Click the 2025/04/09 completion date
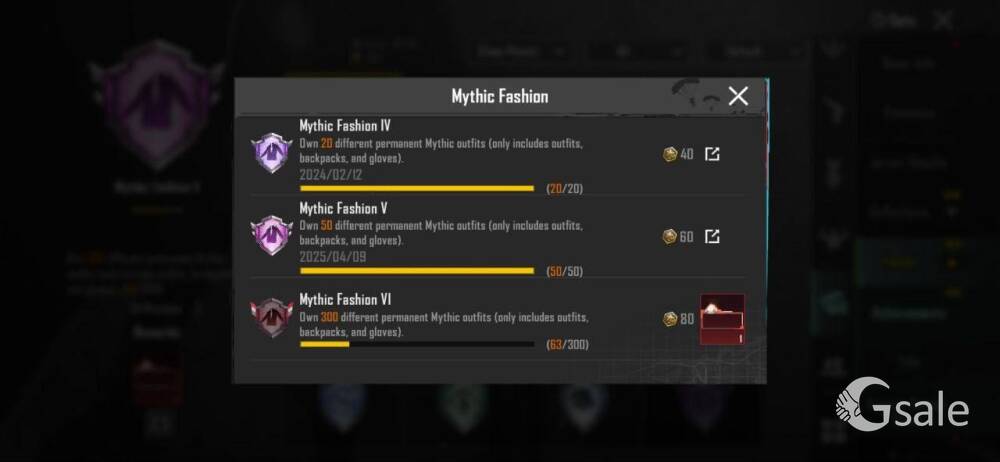Screen dimensions: 1000x462 [333, 257]
